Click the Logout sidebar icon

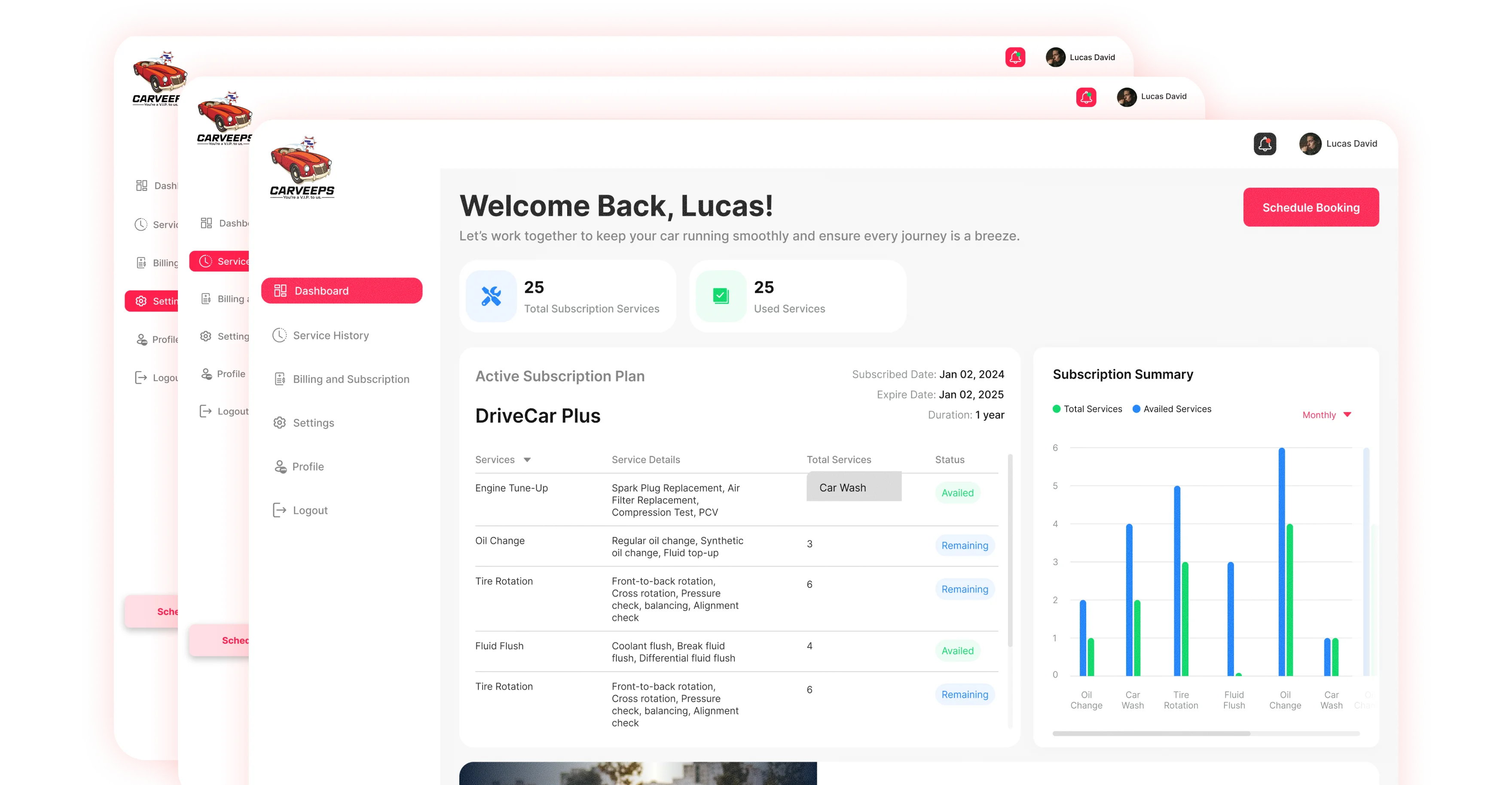coord(281,510)
